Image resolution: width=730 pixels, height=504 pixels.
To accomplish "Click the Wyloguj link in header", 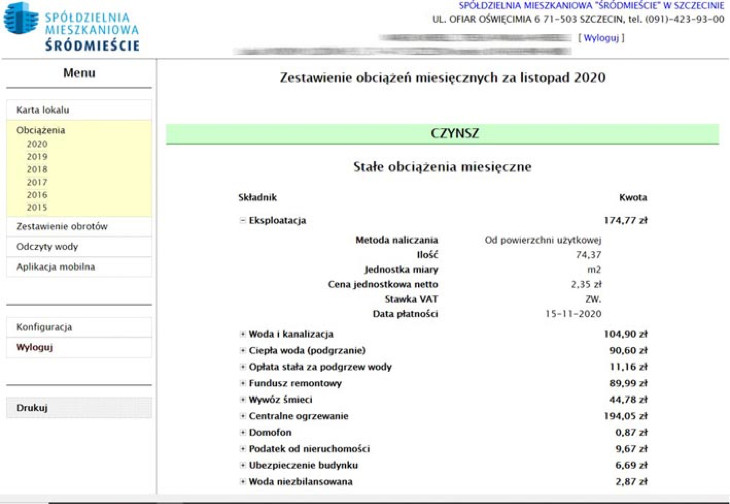I will pos(602,38).
